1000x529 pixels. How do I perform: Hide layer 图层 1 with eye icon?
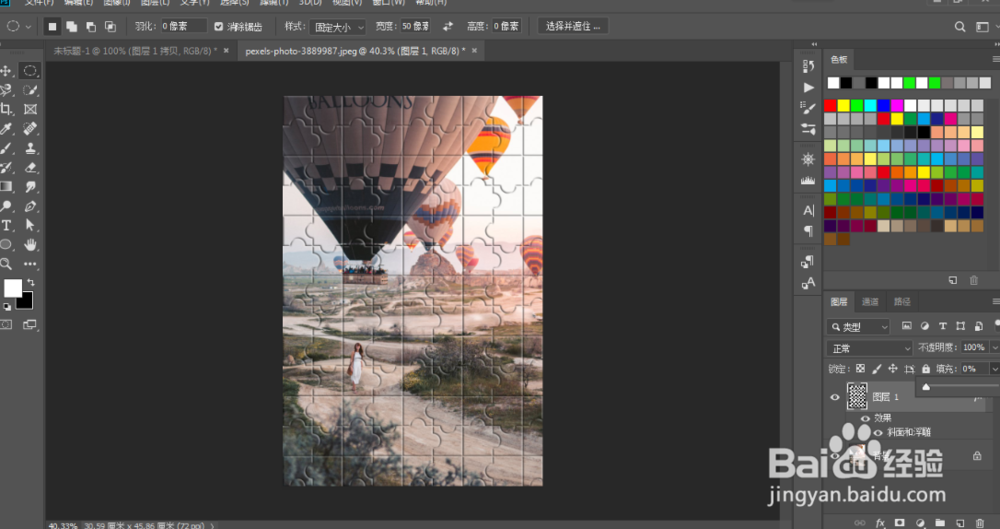[835, 397]
